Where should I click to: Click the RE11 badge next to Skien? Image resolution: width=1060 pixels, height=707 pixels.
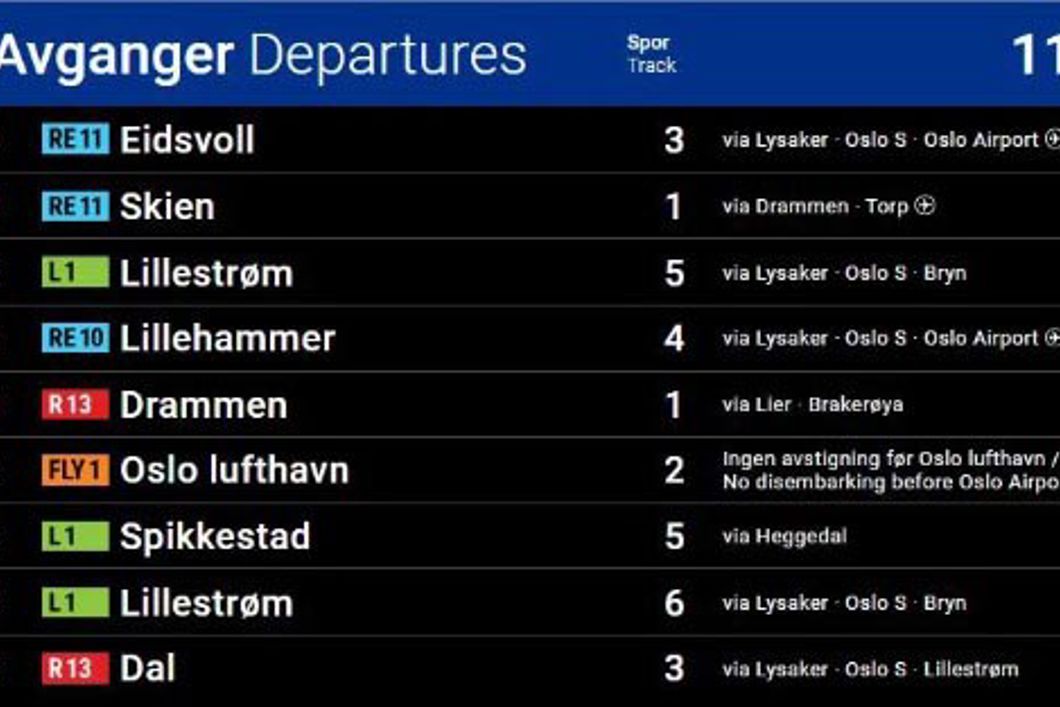pyautogui.click(x=75, y=206)
